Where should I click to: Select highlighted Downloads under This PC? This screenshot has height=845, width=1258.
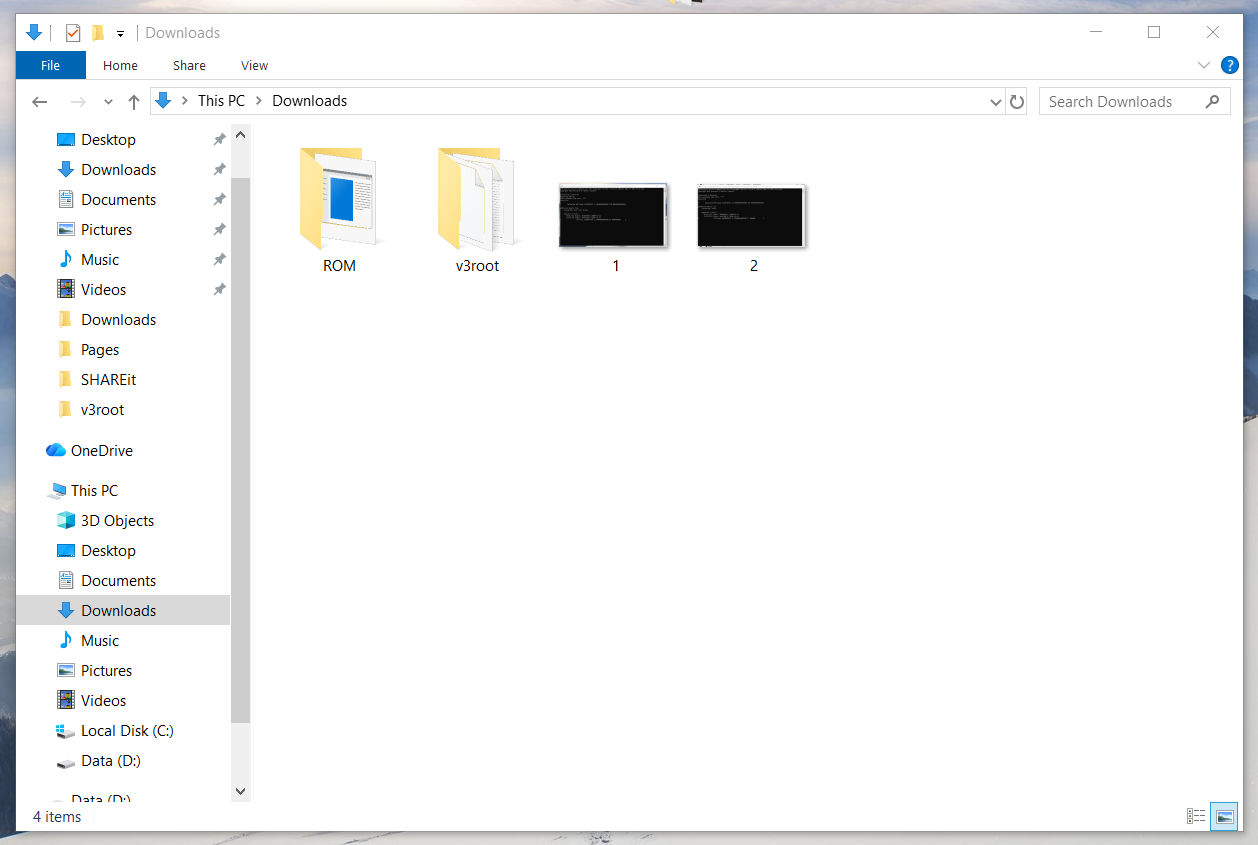click(x=122, y=611)
